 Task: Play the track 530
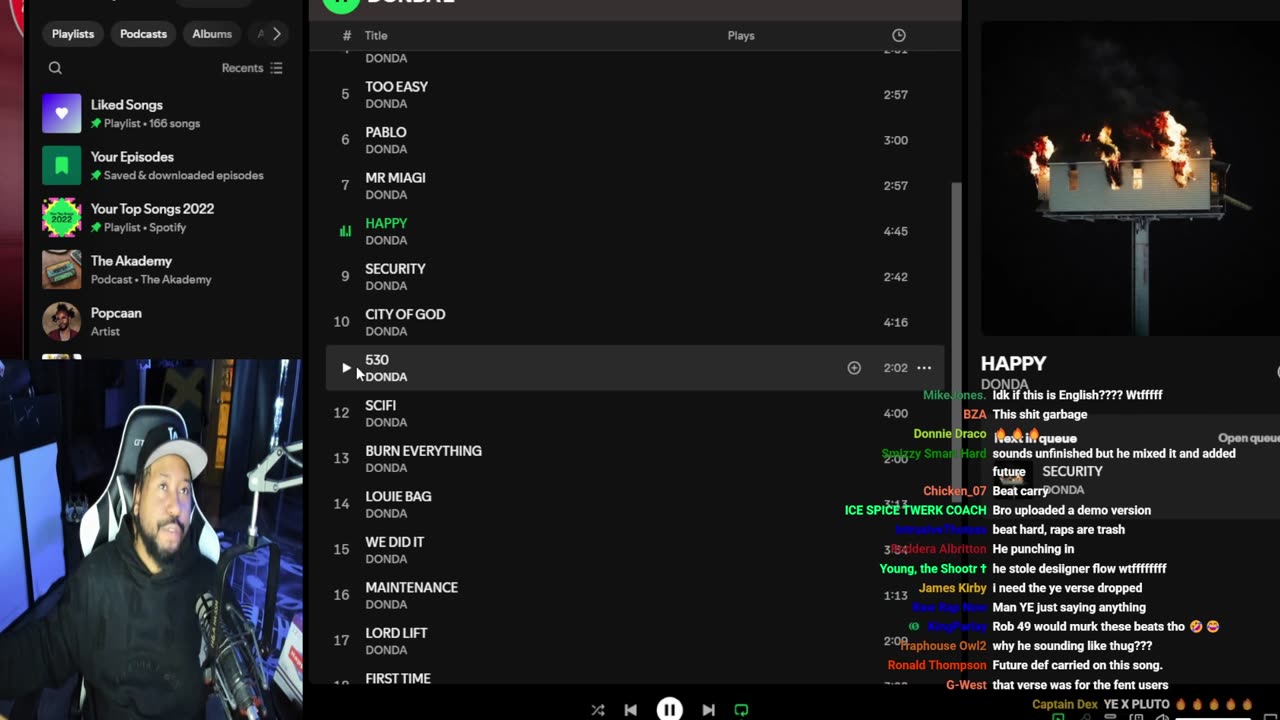(346, 368)
